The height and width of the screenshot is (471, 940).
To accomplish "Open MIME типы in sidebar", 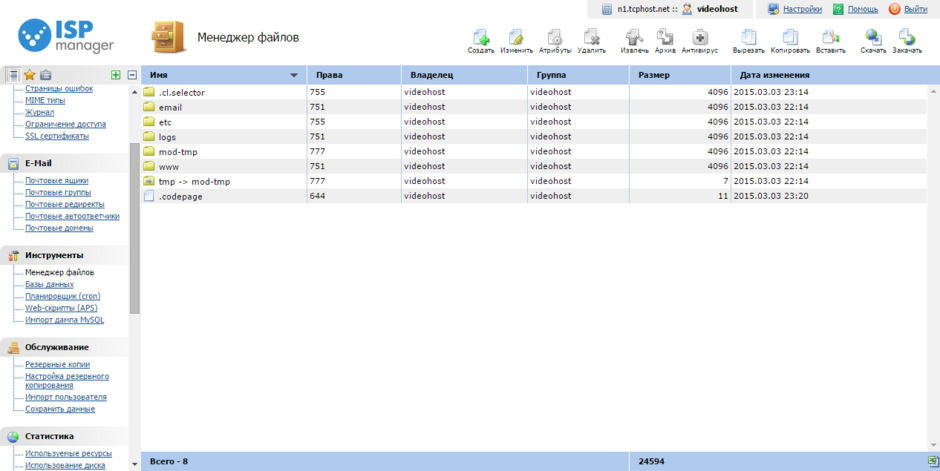I will pyautogui.click(x=45, y=101).
